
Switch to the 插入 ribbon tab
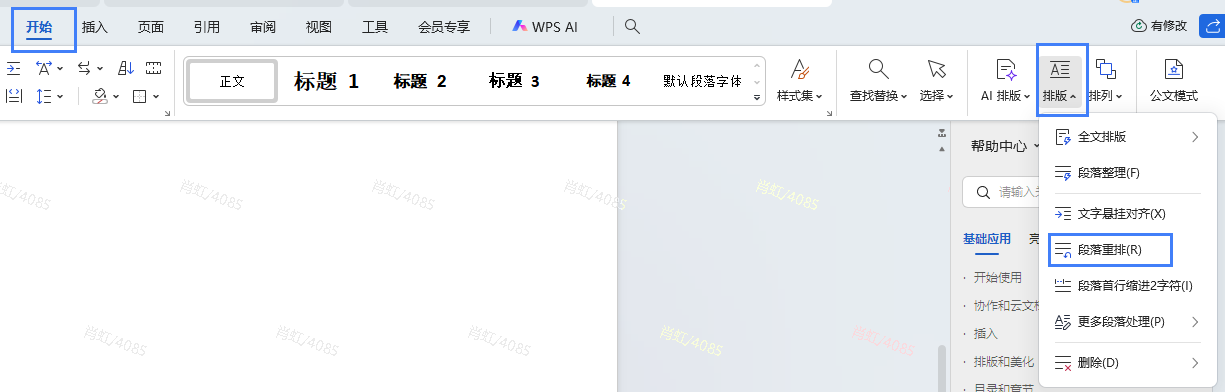pos(95,27)
